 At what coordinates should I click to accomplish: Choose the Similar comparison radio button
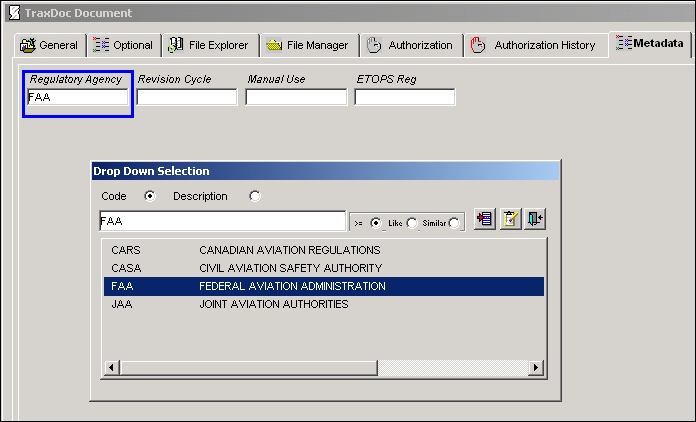[454, 223]
